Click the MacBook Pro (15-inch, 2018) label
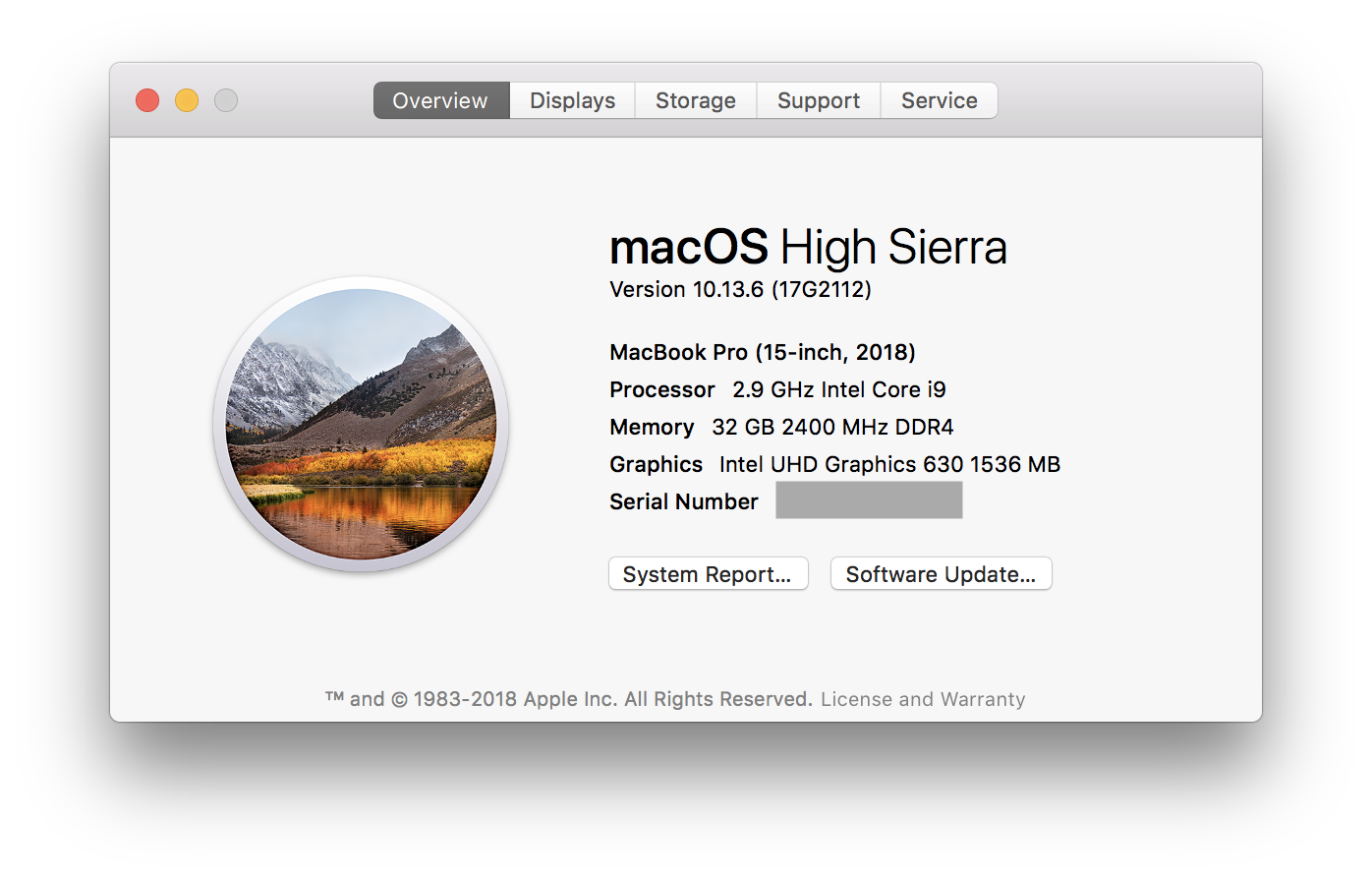This screenshot has height=879, width=1372. click(762, 352)
